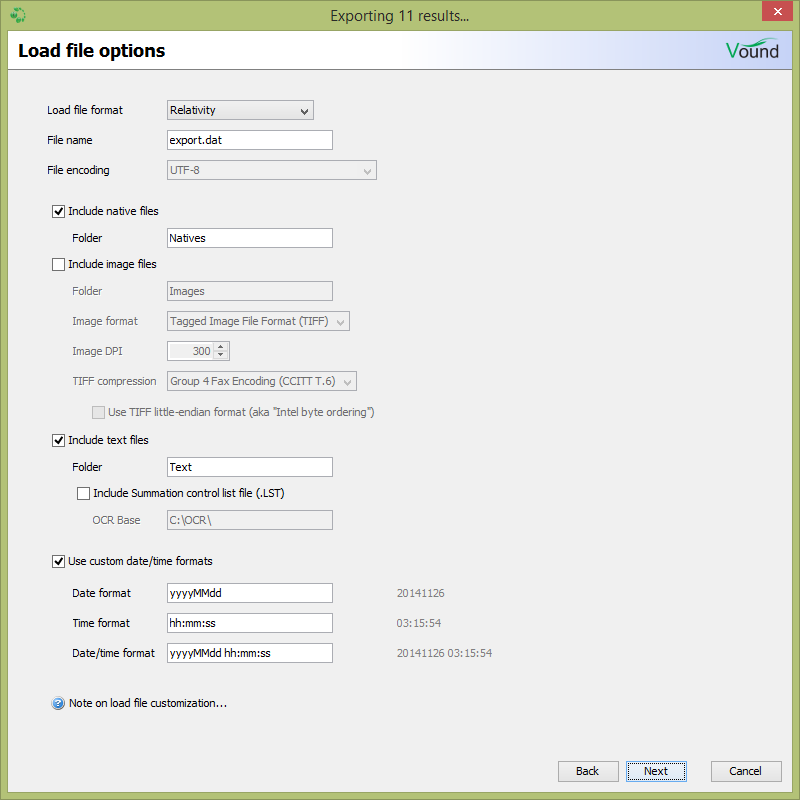
Task: Click the green app icon in title bar
Action: point(18,15)
